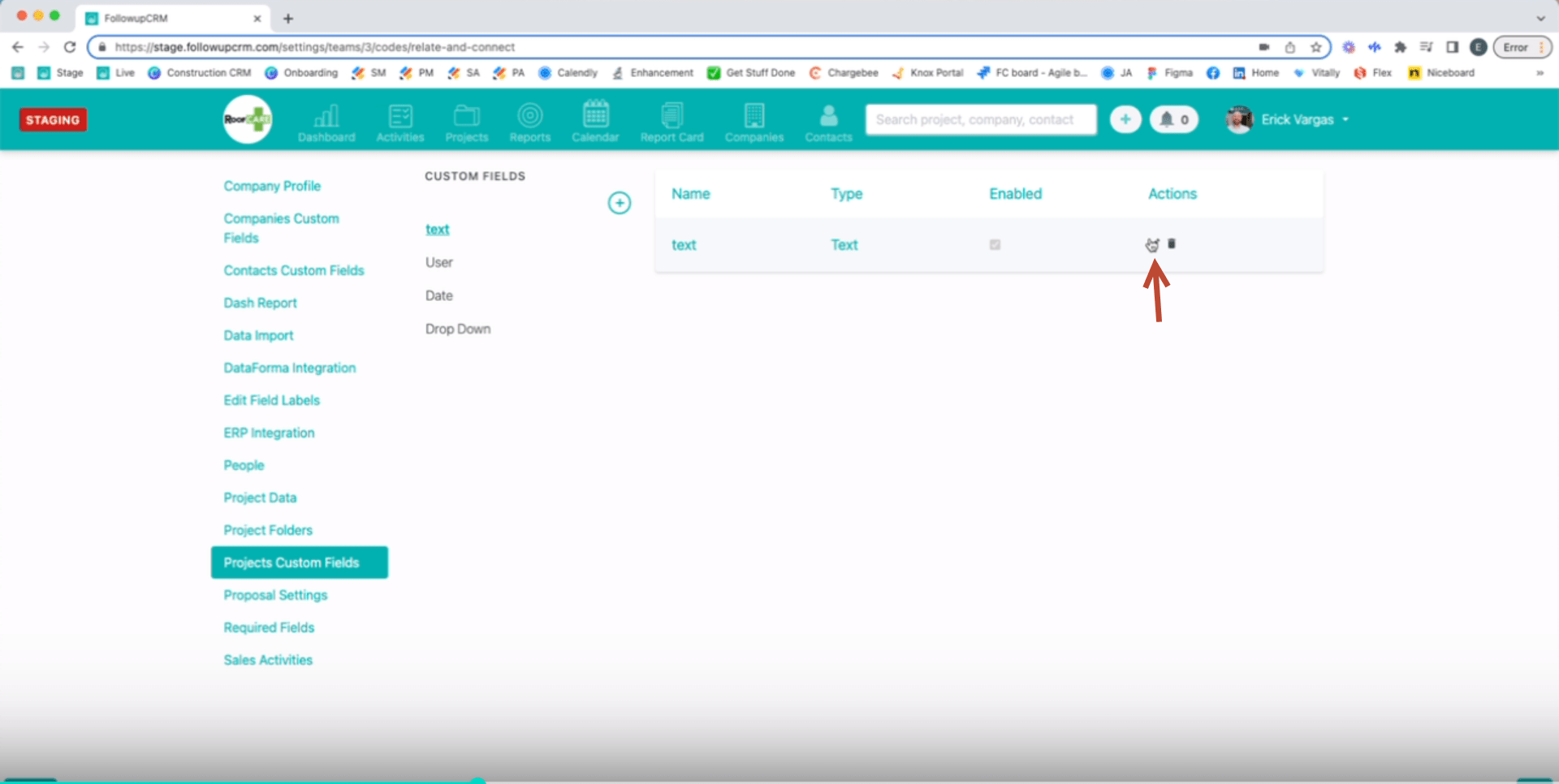Open the Niceboard bookmark
Viewport: 1559px width, 784px height.
(x=1441, y=73)
